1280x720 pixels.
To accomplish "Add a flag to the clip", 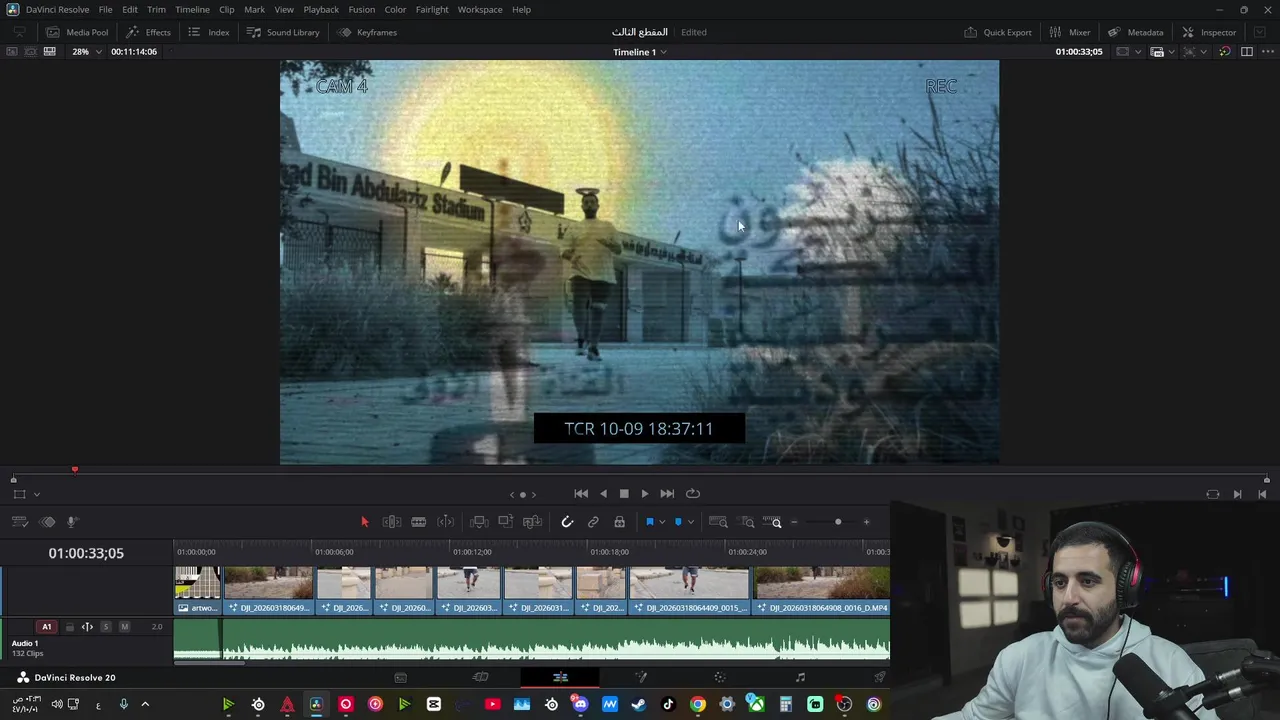I will (650, 522).
